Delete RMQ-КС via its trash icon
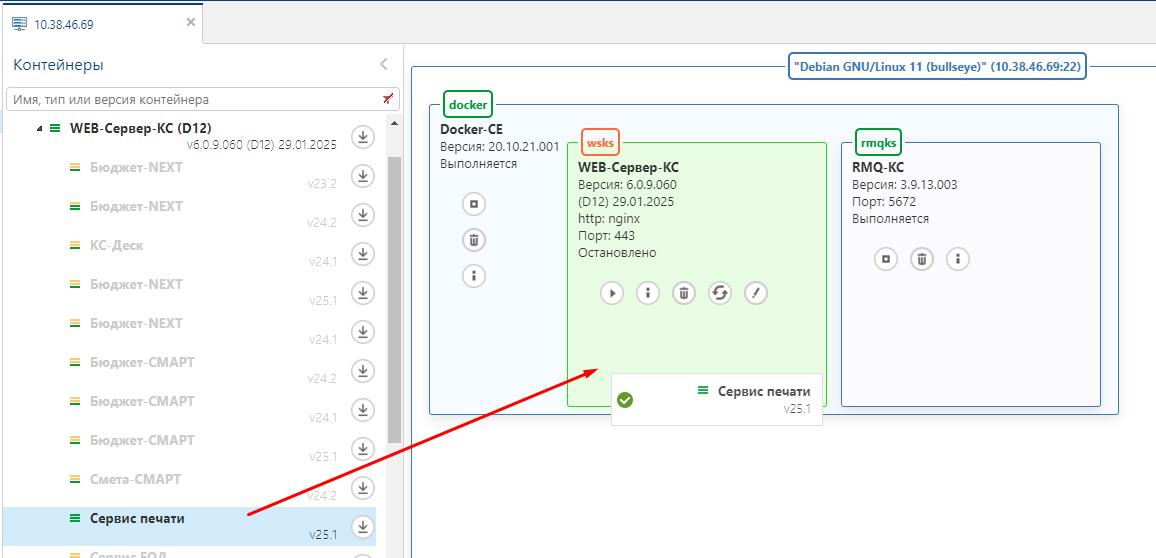 [922, 259]
